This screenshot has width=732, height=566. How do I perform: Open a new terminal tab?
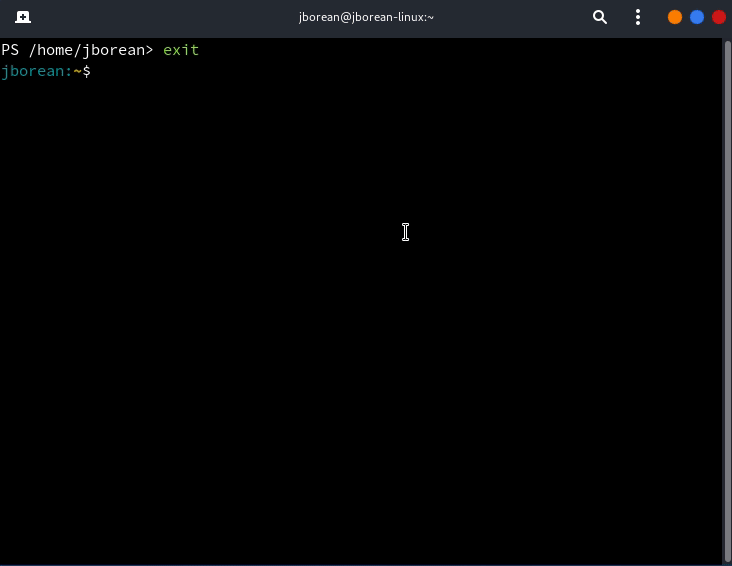[x=22, y=17]
